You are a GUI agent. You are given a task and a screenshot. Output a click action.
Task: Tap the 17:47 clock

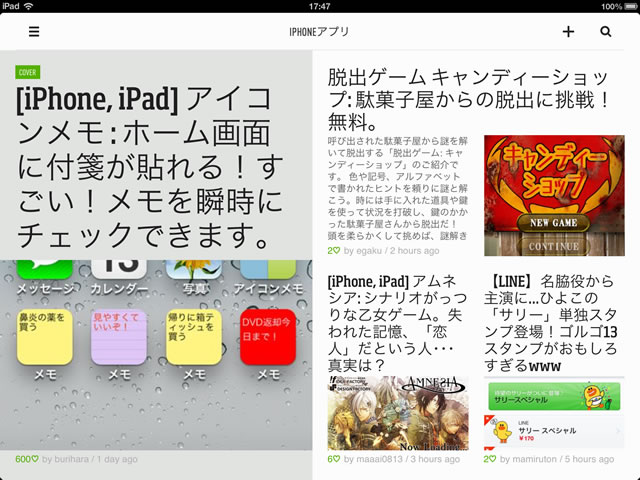[x=319, y=6]
